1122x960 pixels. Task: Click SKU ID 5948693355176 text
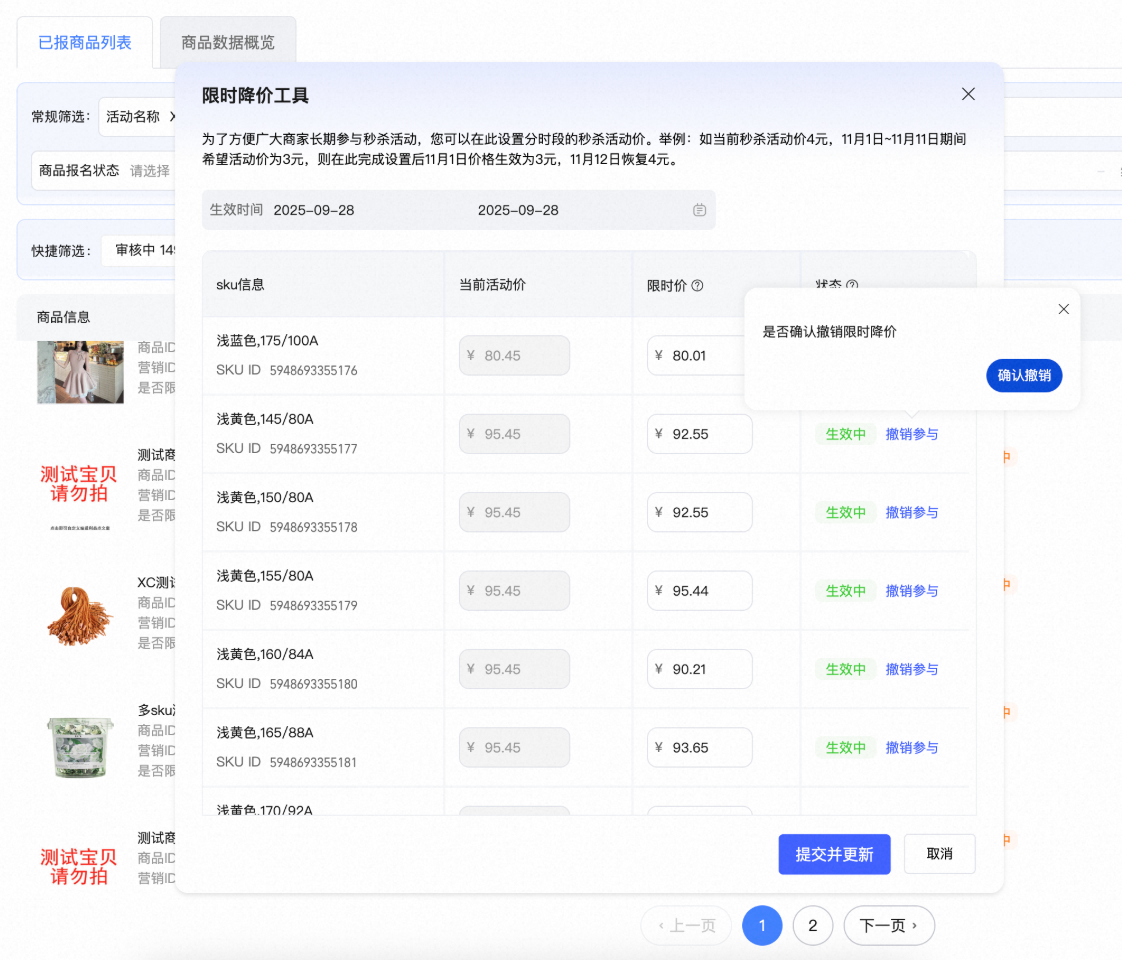(x=287, y=371)
